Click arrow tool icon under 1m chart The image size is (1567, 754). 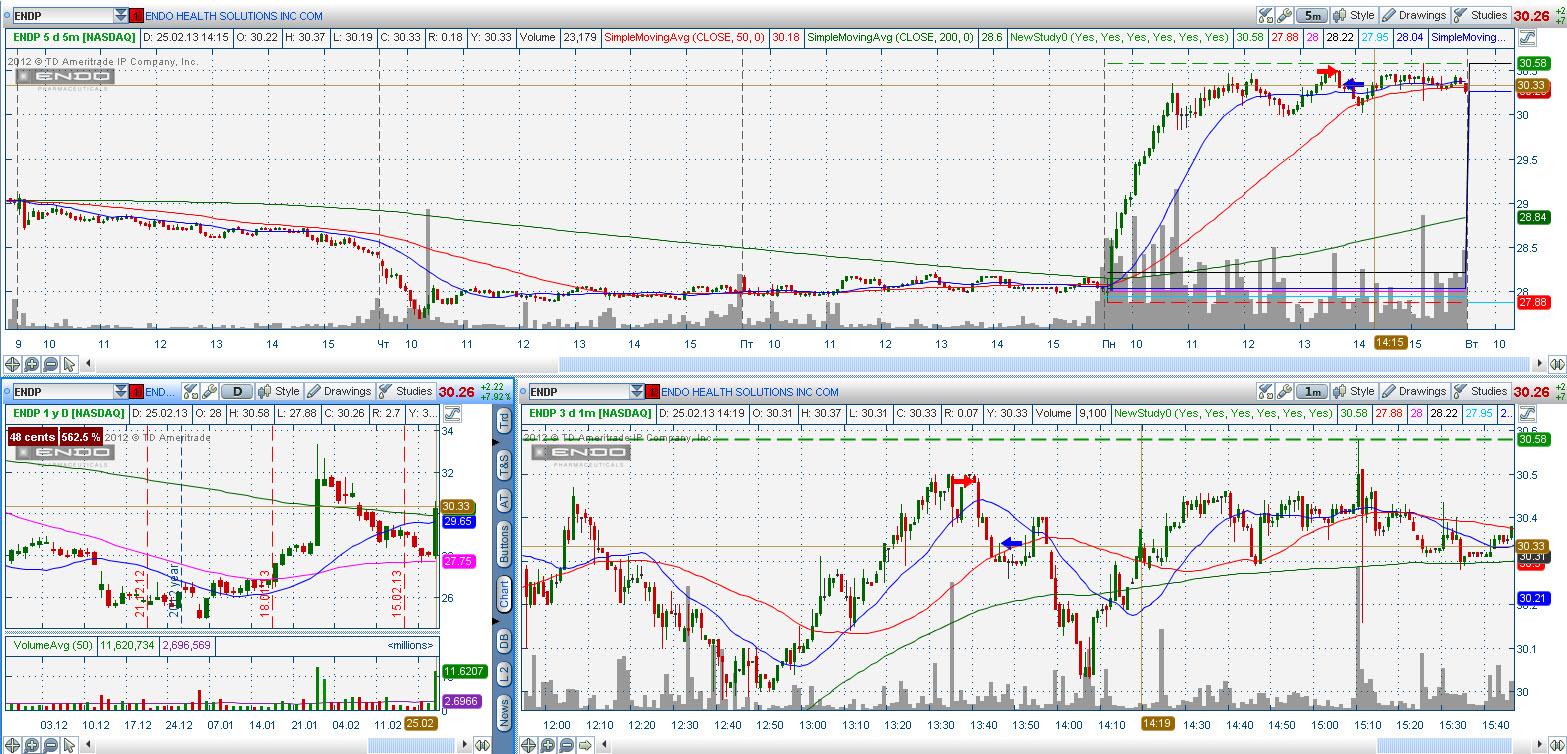pos(584,744)
